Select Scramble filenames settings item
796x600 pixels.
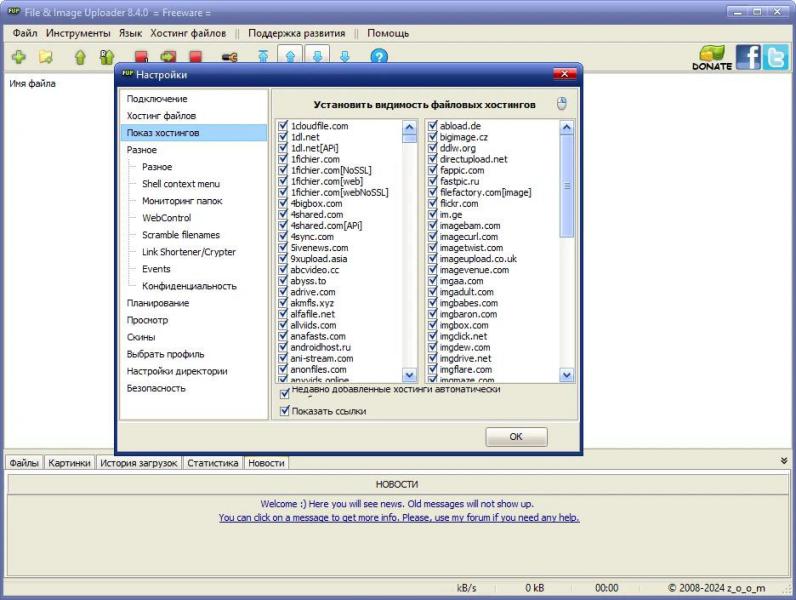(x=181, y=235)
